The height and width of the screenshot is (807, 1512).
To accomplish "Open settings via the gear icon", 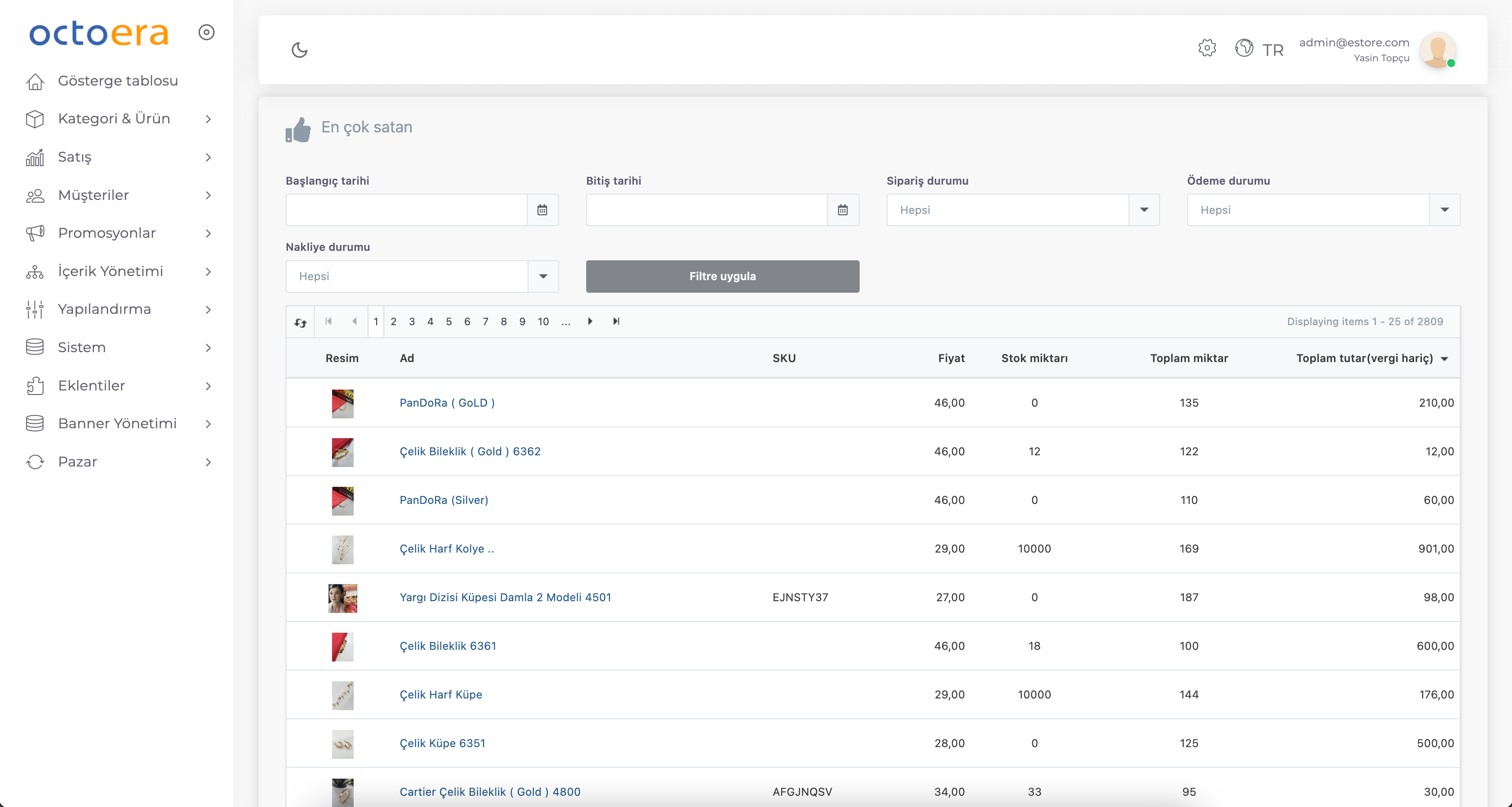I will 1207,48.
